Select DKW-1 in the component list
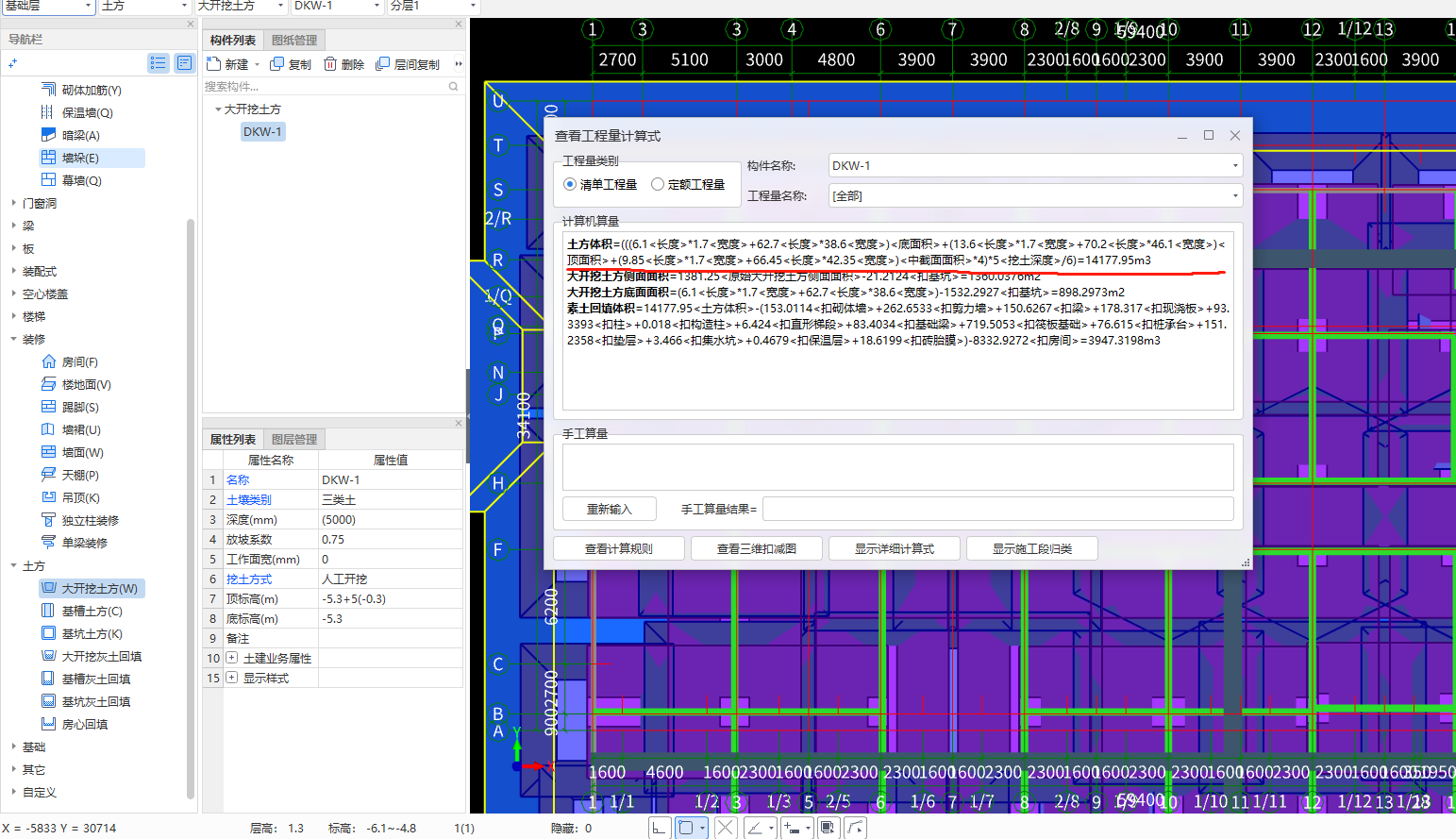This screenshot has width=1456, height=839. [262, 131]
